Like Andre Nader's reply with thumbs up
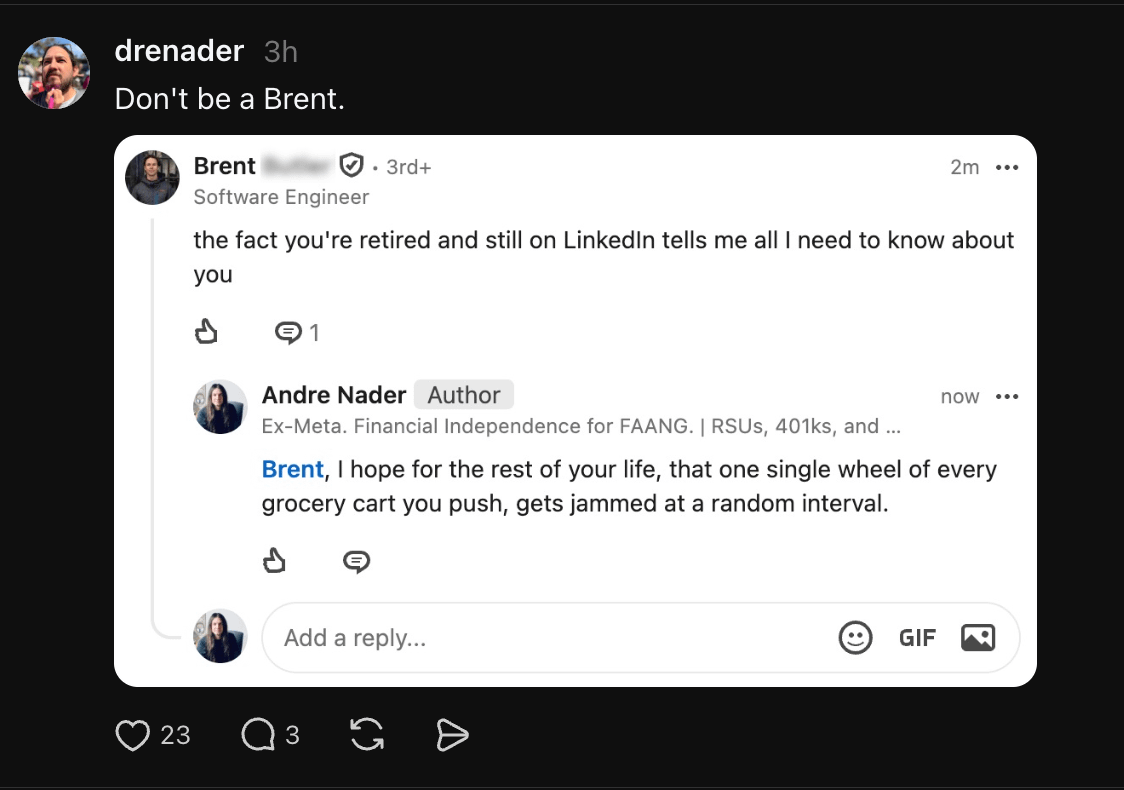The width and height of the screenshot is (1124, 790). click(x=275, y=561)
